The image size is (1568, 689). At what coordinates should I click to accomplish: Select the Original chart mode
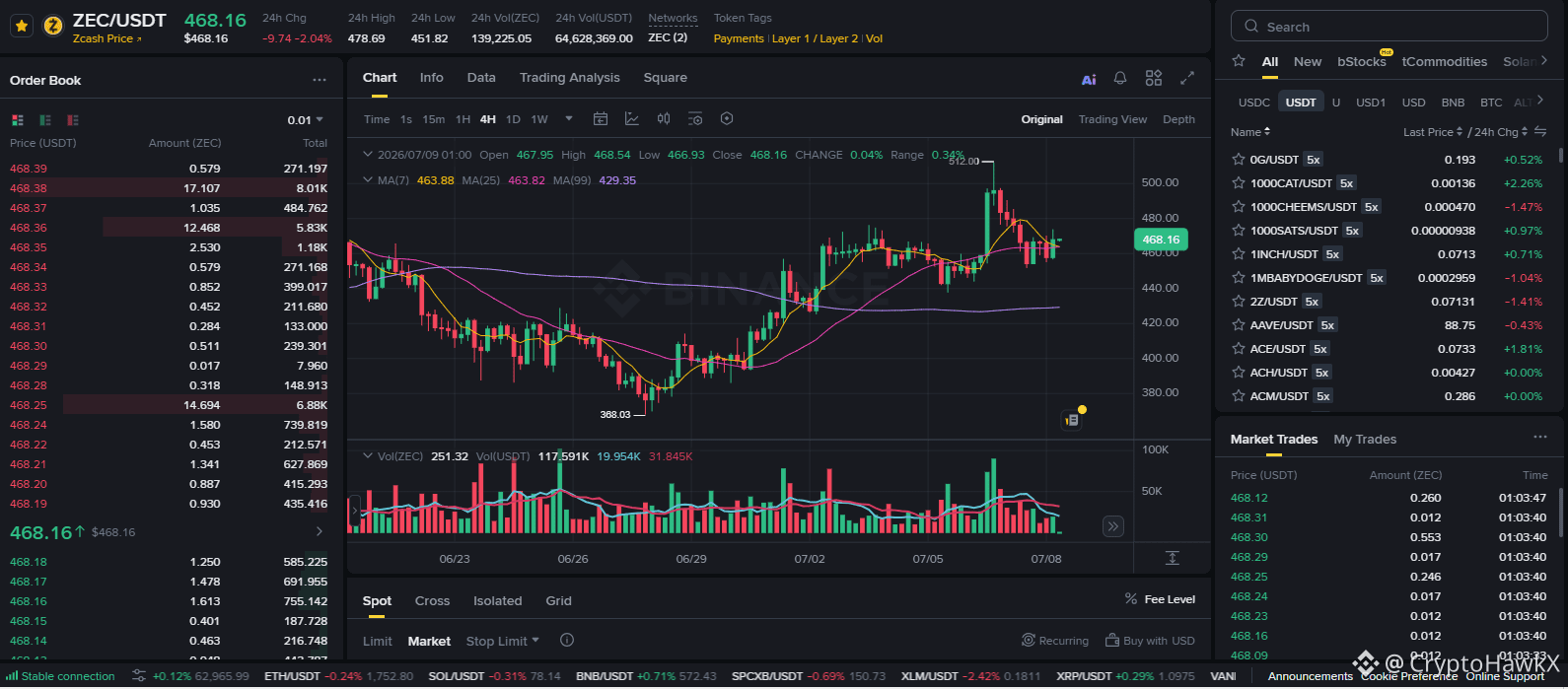click(1042, 119)
